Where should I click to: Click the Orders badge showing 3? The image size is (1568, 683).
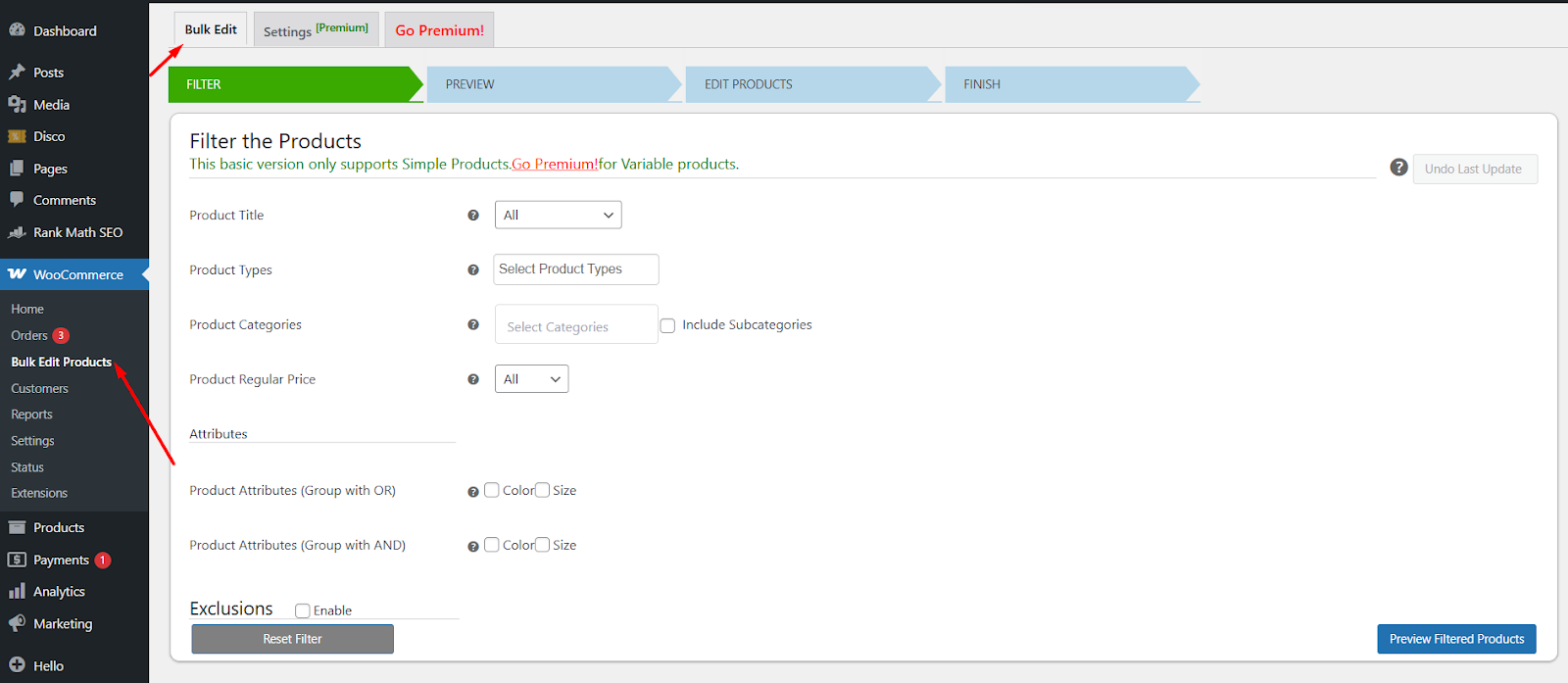click(x=61, y=335)
